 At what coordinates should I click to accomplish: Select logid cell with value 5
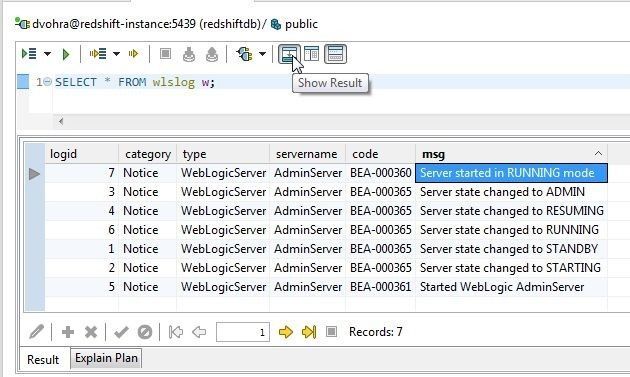pyautogui.click(x=82, y=287)
